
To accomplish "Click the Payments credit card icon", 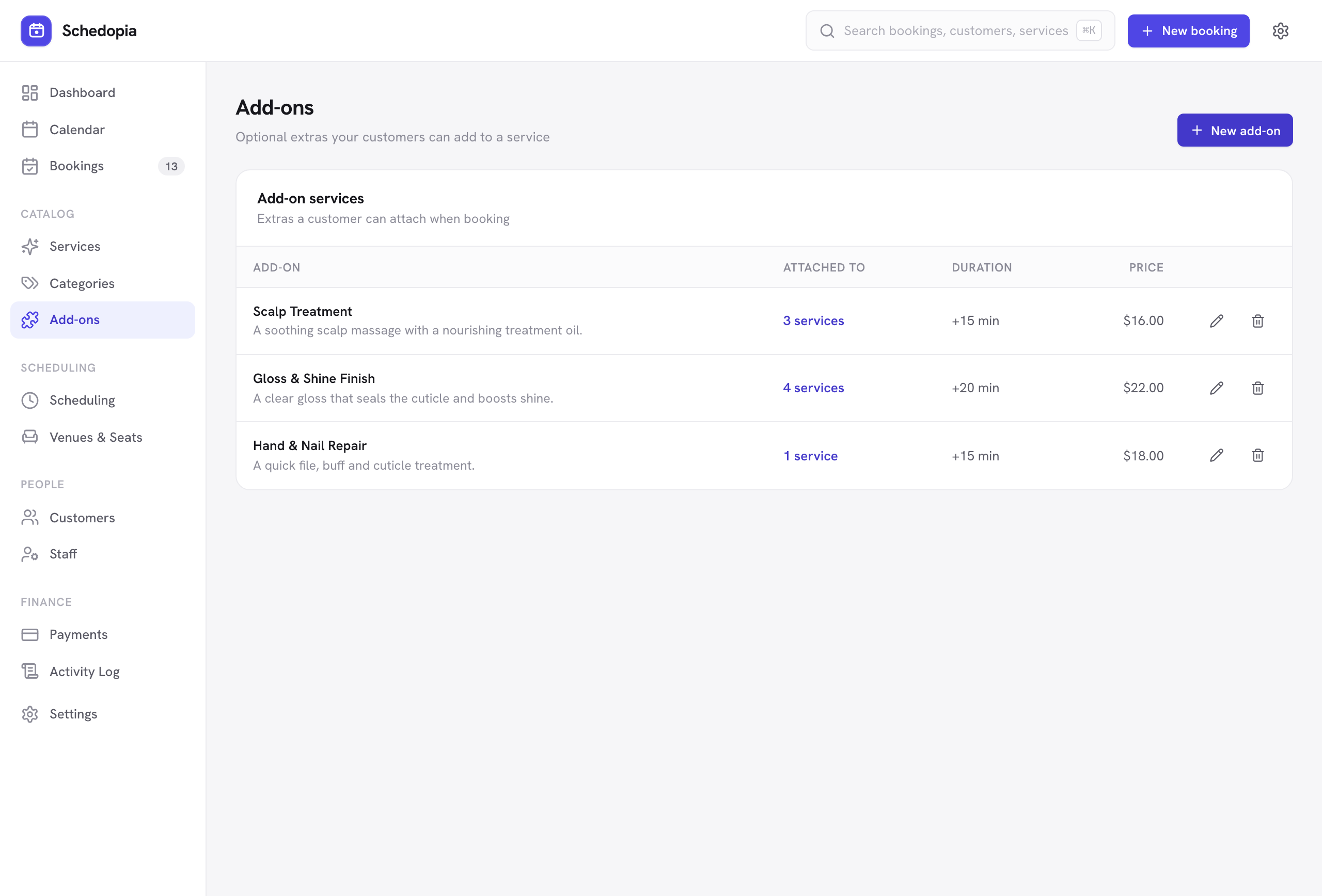I will 29,634.
